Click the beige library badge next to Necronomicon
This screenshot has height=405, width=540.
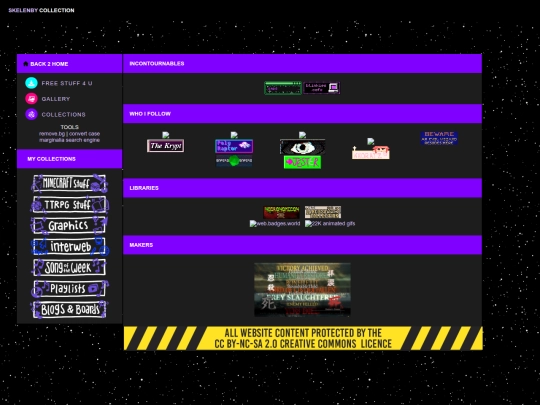click(x=323, y=212)
